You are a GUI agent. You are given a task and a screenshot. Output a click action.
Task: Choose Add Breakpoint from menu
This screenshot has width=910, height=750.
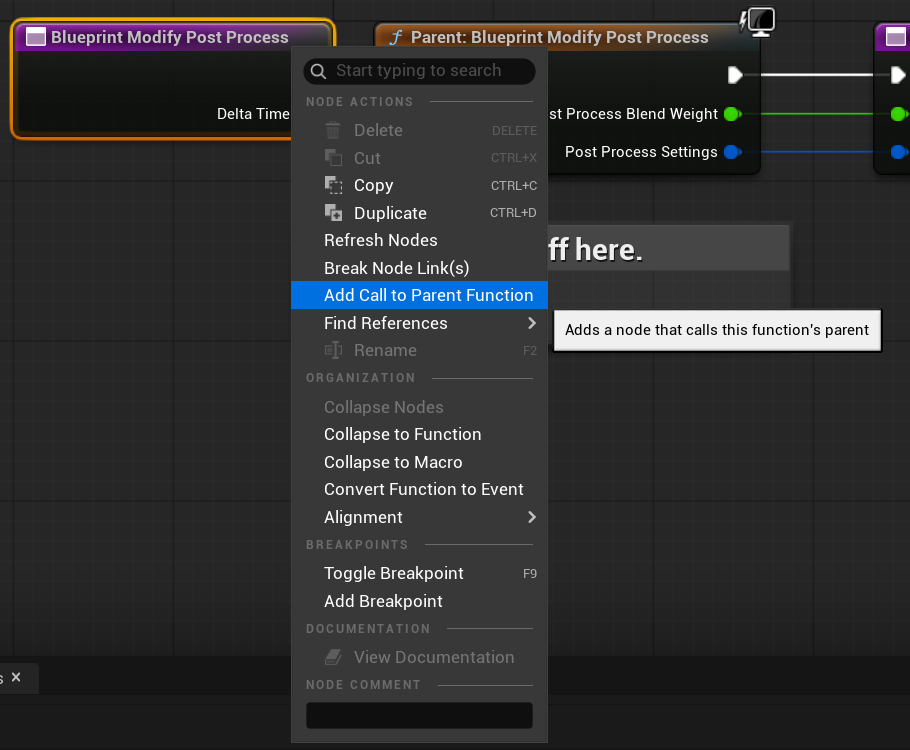(383, 601)
